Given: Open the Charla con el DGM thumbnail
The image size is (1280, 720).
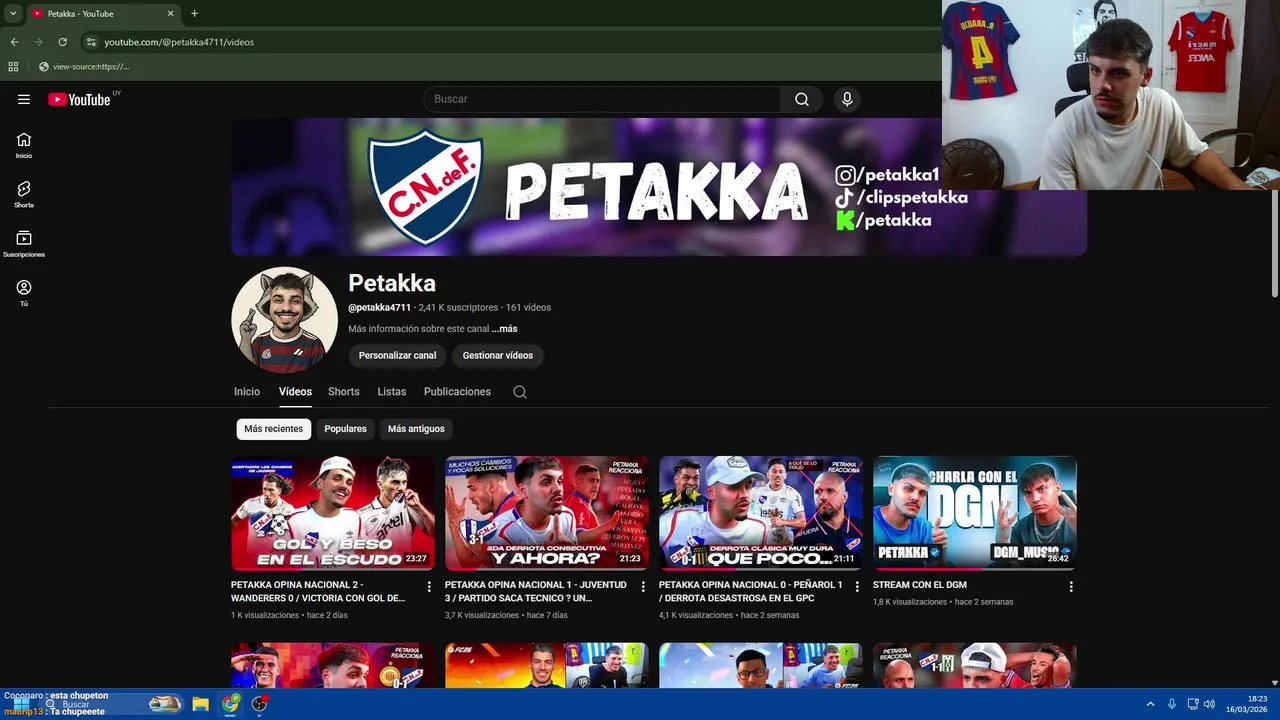Looking at the screenshot, I should coord(975,513).
